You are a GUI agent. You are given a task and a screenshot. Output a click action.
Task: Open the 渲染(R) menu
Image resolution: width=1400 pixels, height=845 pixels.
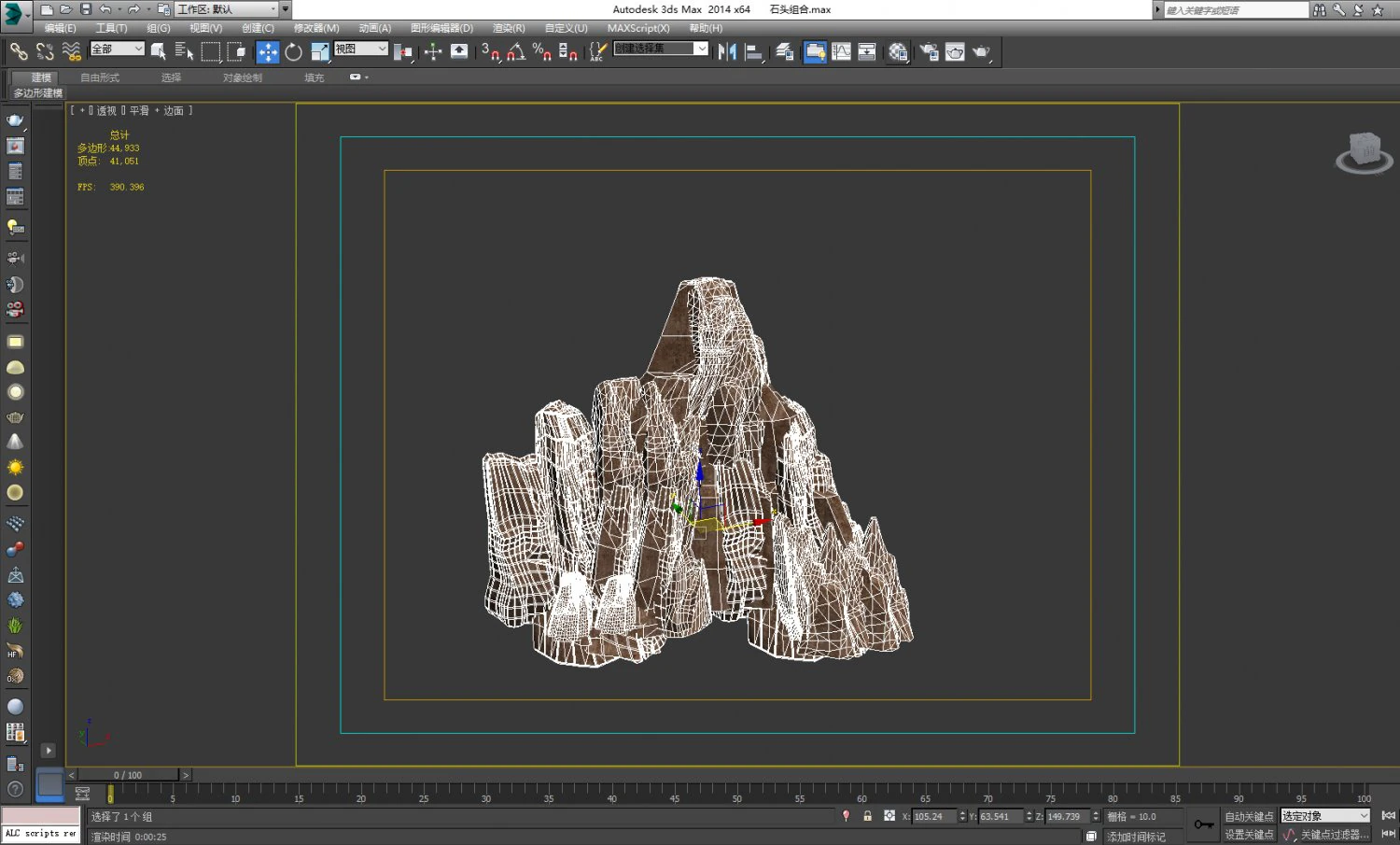(x=507, y=28)
